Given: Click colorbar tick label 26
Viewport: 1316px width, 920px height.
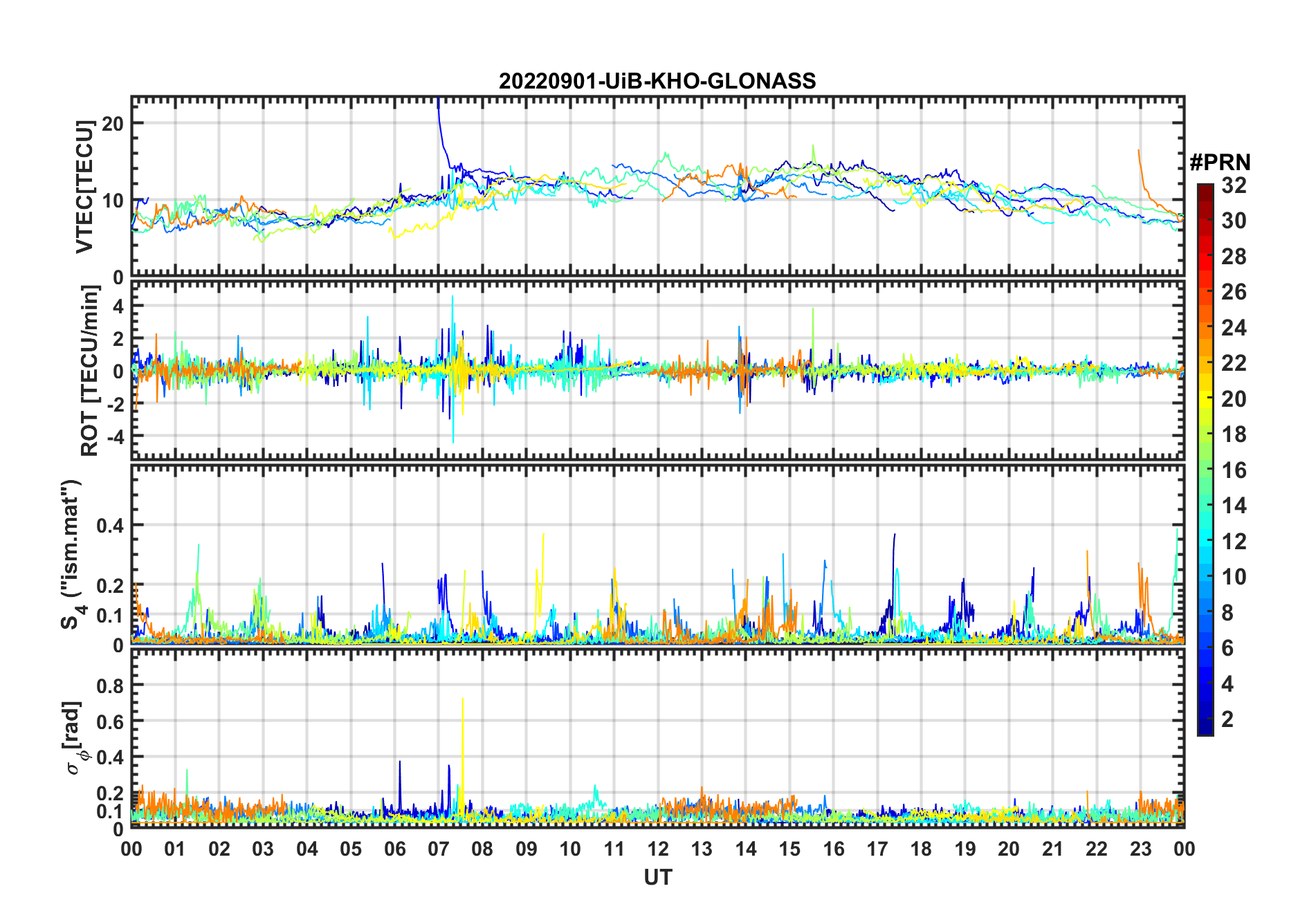Looking at the screenshot, I should pos(1234,292).
